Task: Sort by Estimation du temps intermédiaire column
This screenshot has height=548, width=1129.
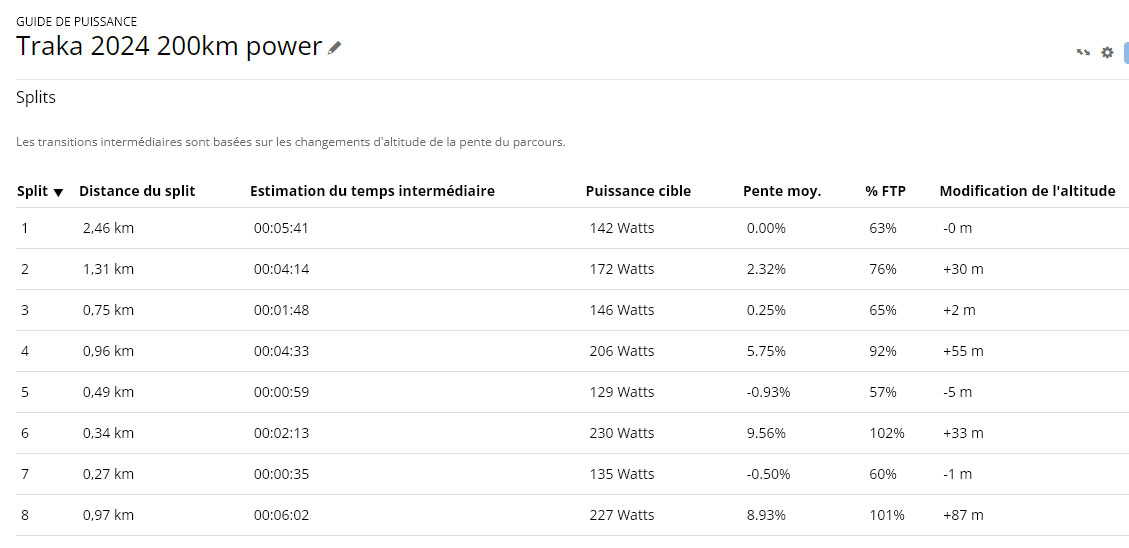Action: [372, 192]
